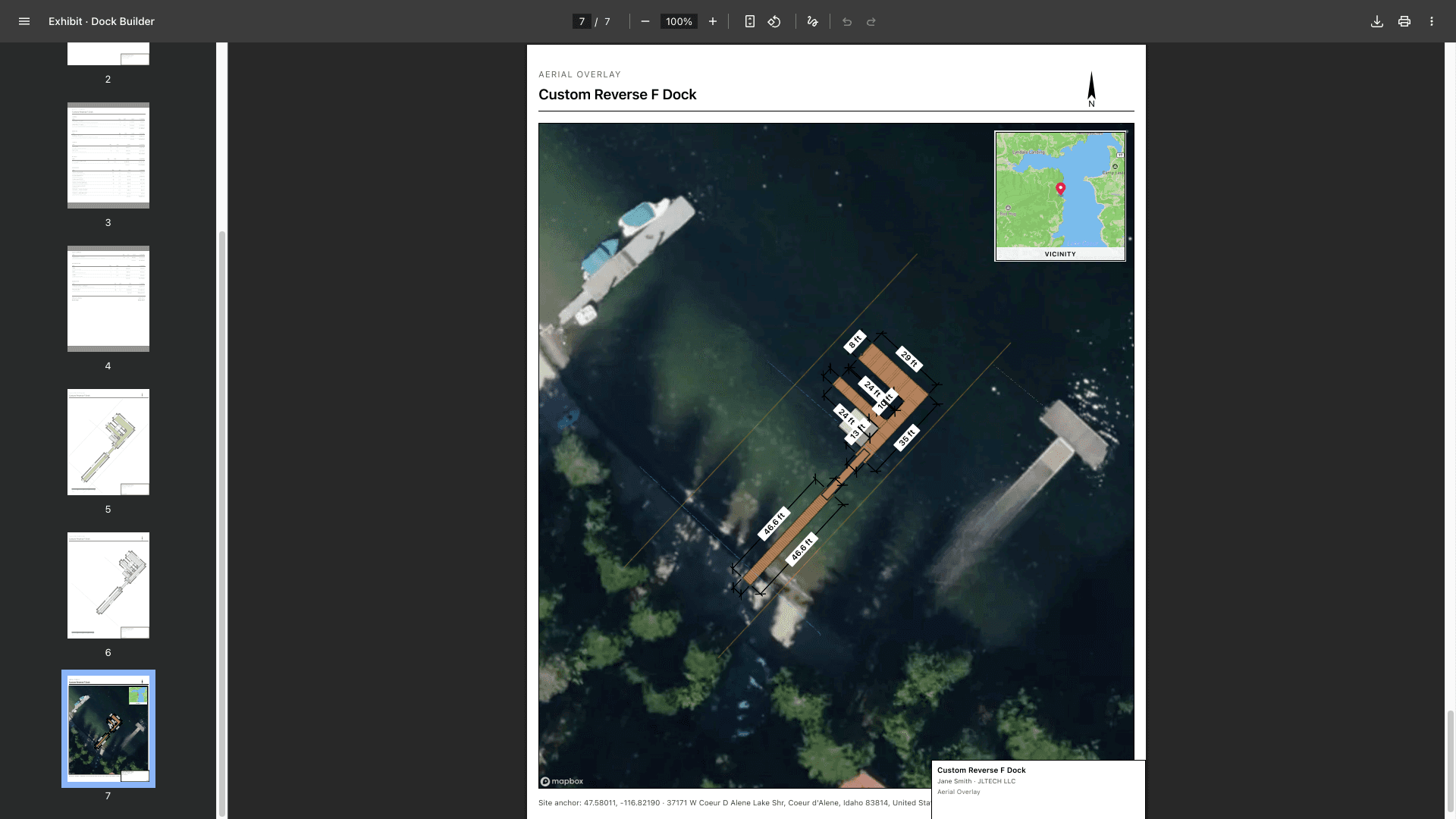This screenshot has width=1456, height=819.
Task: Click the '29 ft' dimension label
Action: click(908, 358)
